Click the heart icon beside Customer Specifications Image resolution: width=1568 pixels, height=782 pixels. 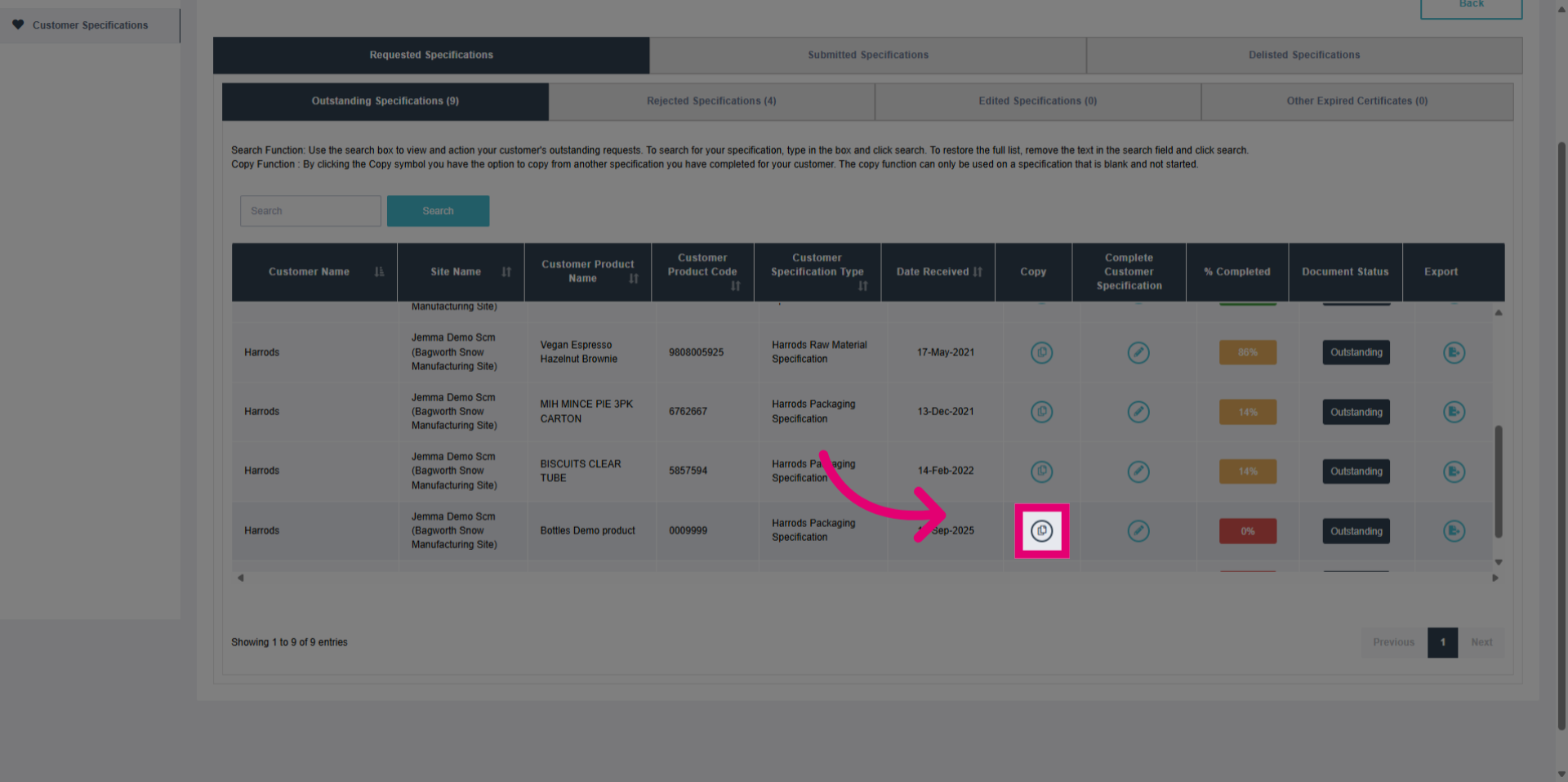coord(18,25)
